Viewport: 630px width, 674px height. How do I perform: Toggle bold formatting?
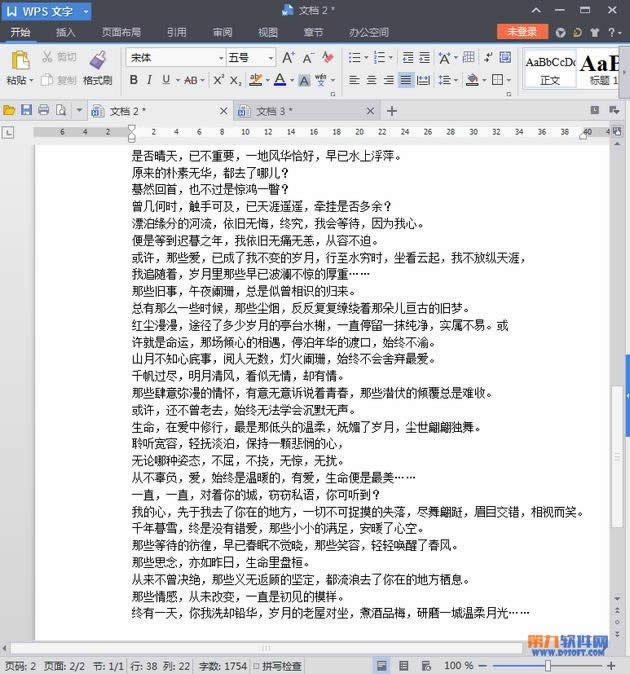(134, 80)
